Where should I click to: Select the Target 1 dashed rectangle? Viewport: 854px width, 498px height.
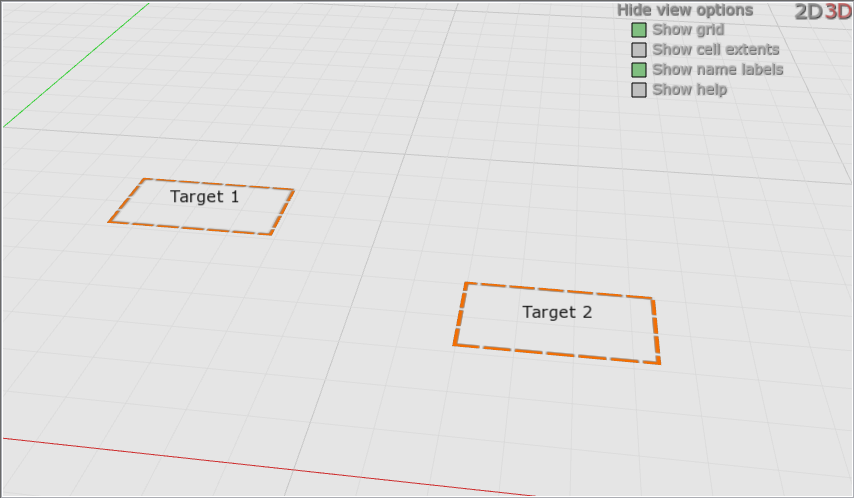tap(202, 207)
